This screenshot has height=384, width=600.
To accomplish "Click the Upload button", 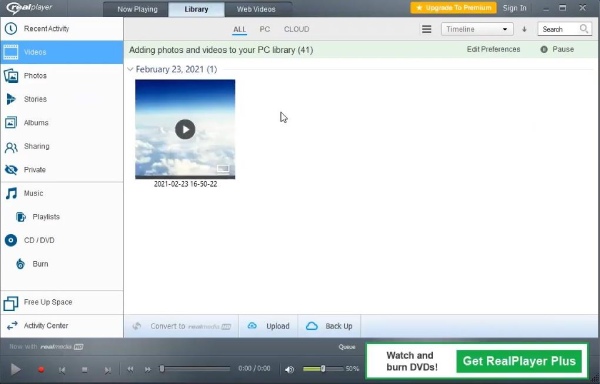I will coord(268,326).
